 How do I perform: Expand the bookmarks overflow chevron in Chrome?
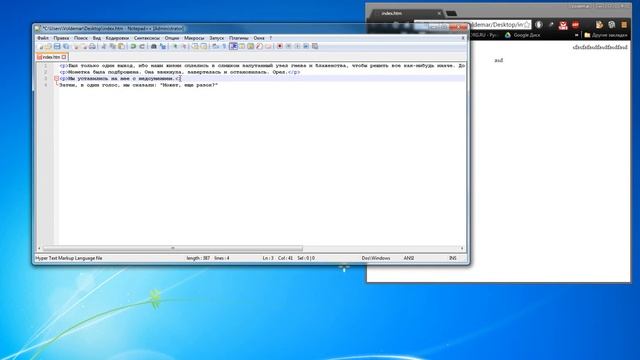(x=576, y=35)
